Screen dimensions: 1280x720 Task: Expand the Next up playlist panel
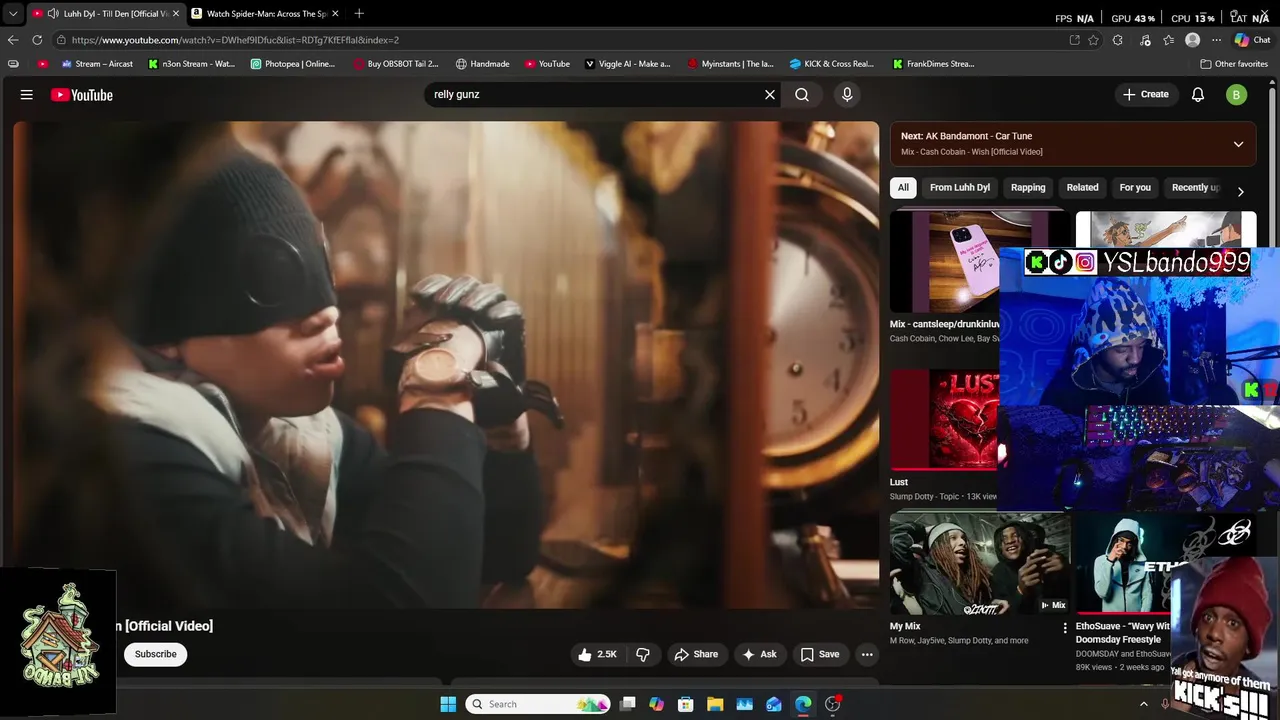[1238, 144]
